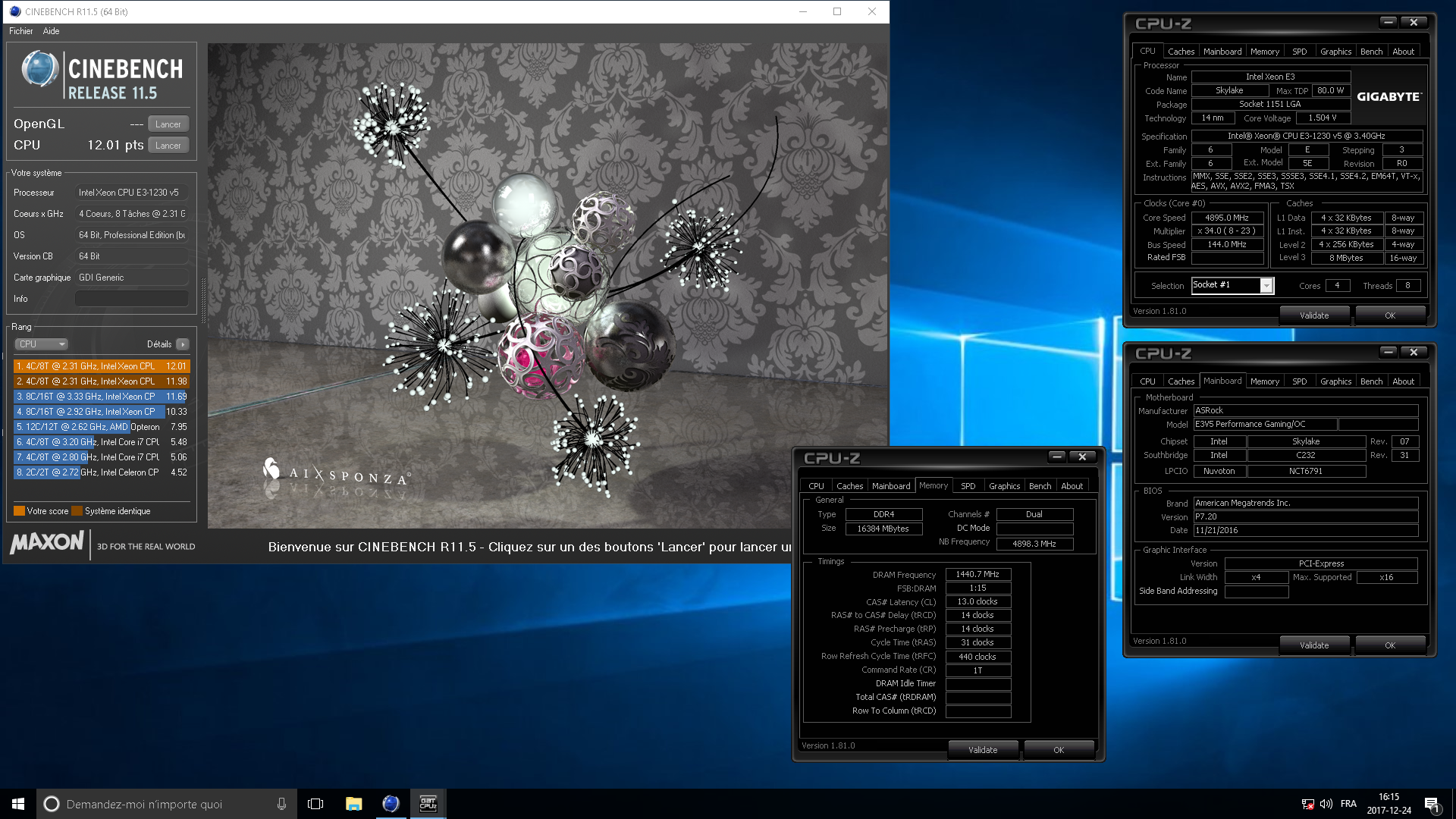
Task: Click the Cortana circle search icon
Action: click(52, 804)
